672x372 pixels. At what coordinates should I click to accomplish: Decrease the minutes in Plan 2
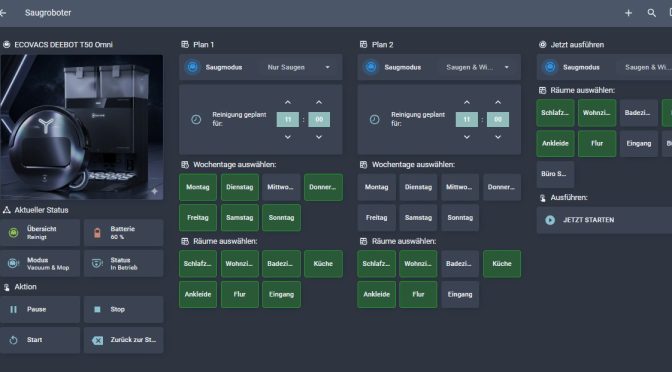498,137
